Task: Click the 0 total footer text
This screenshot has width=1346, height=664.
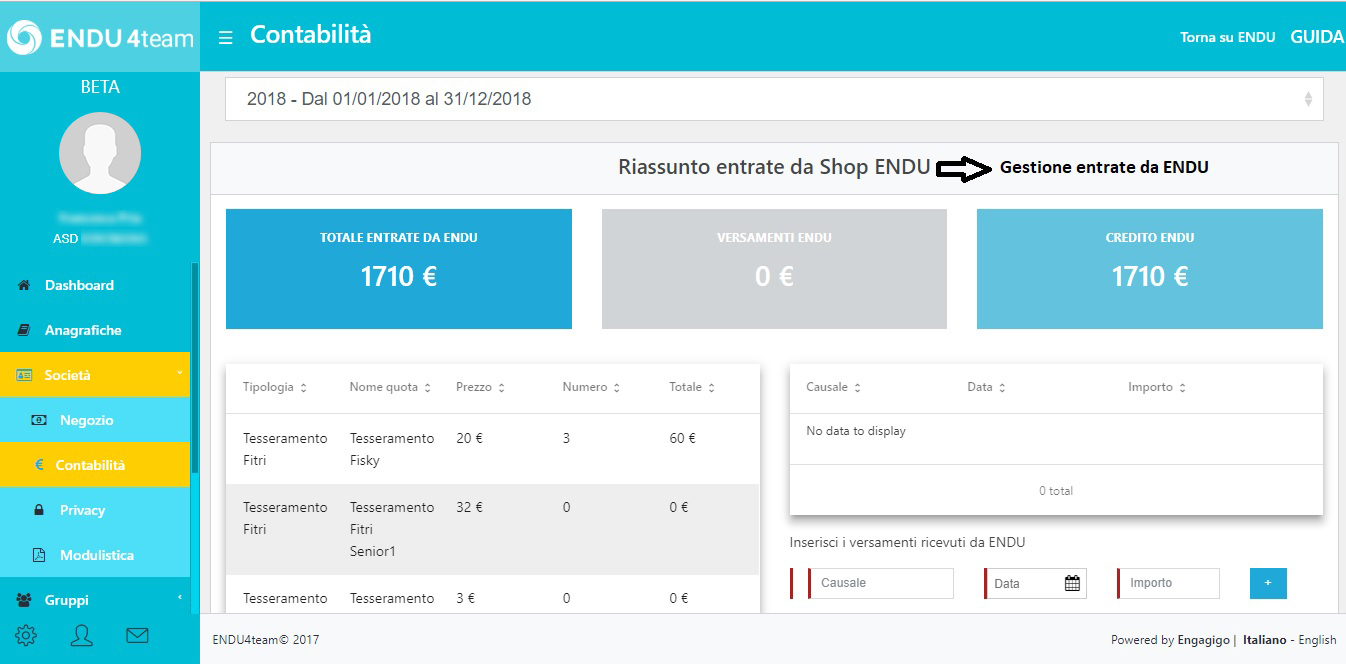Action: point(1056,491)
